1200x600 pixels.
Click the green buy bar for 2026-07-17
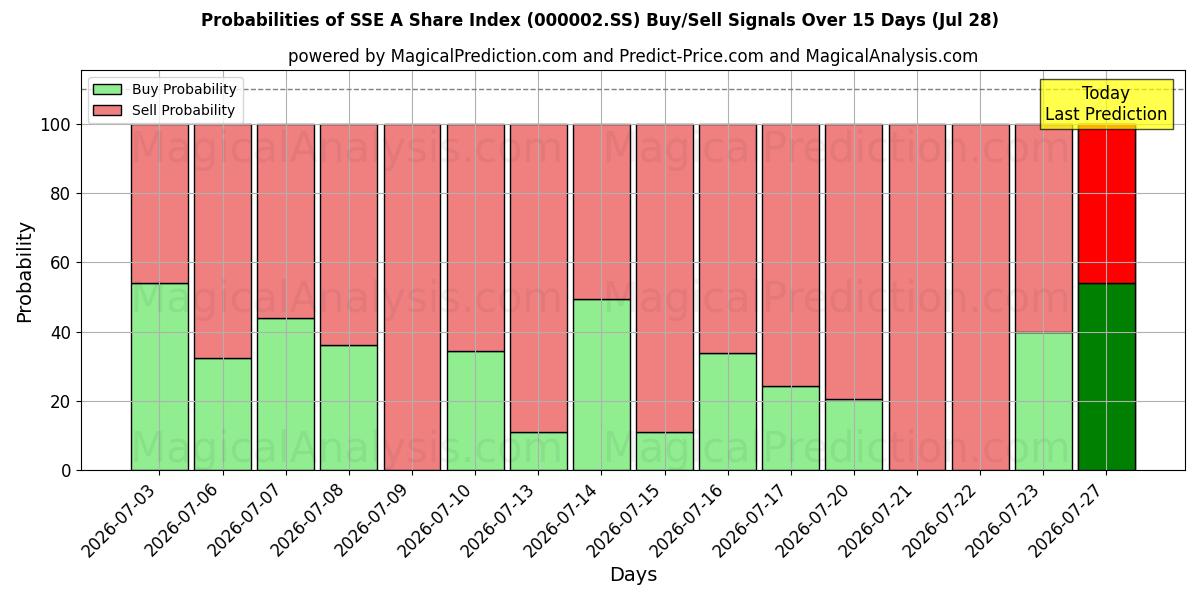point(791,428)
